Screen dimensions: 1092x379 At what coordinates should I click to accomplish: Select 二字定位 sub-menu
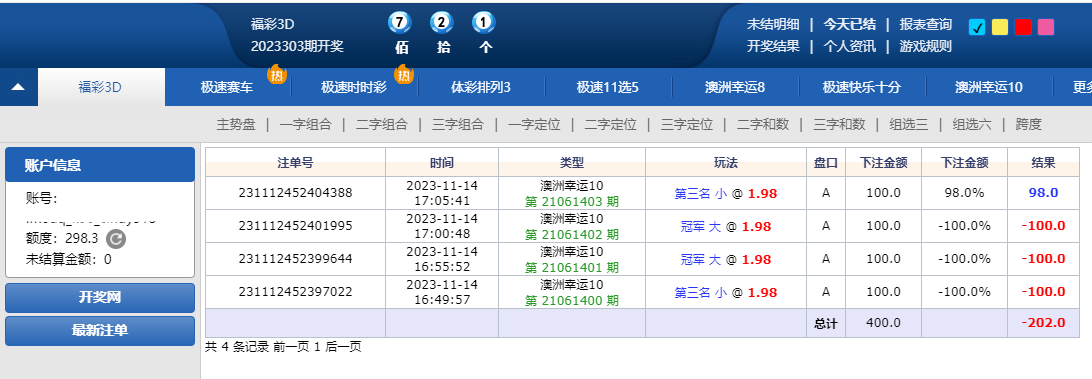pyautogui.click(x=610, y=125)
